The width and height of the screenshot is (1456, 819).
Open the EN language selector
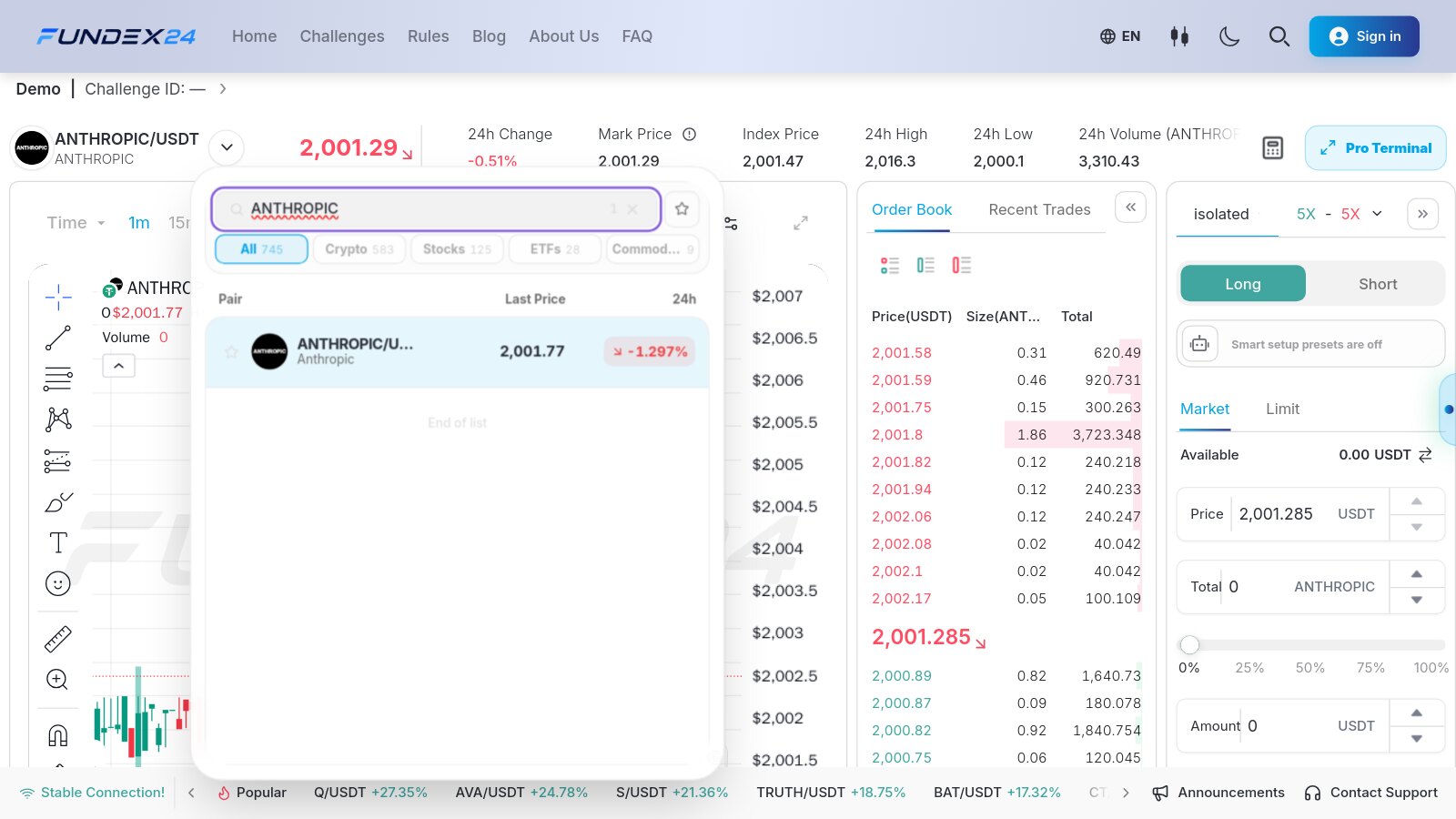tap(1120, 36)
